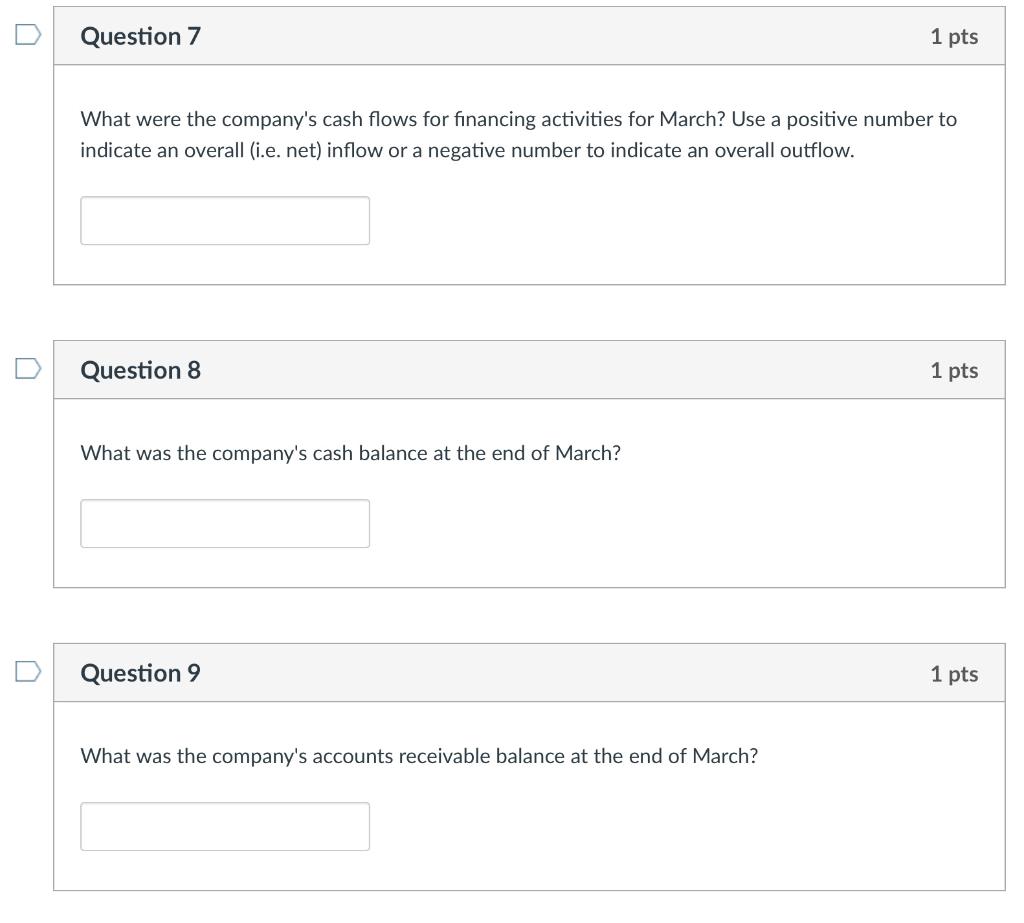
Task: Click the 'Question 9' heading
Action: [141, 674]
